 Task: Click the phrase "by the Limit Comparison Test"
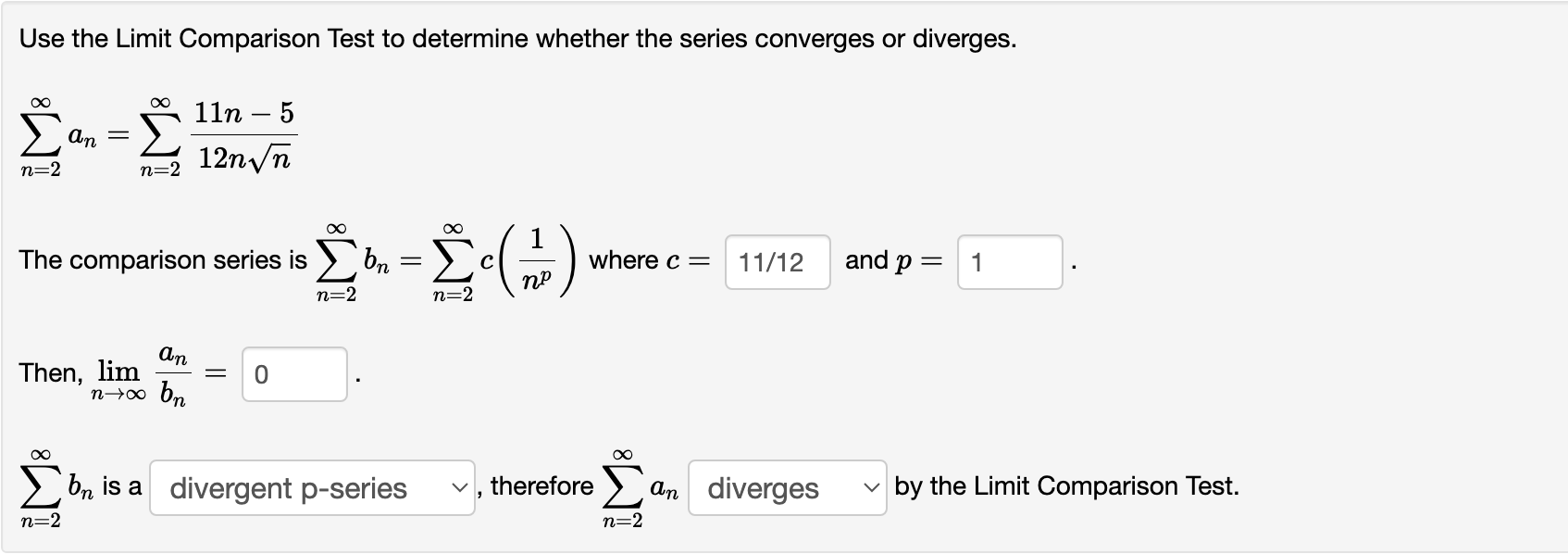[x=1066, y=485]
